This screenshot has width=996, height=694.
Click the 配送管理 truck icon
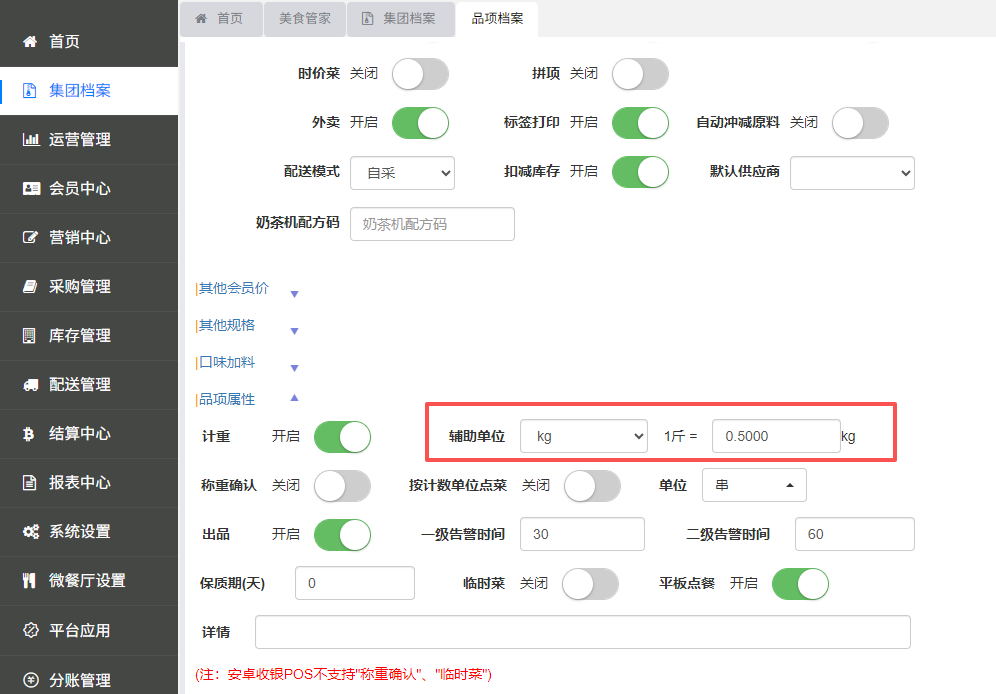[30, 385]
